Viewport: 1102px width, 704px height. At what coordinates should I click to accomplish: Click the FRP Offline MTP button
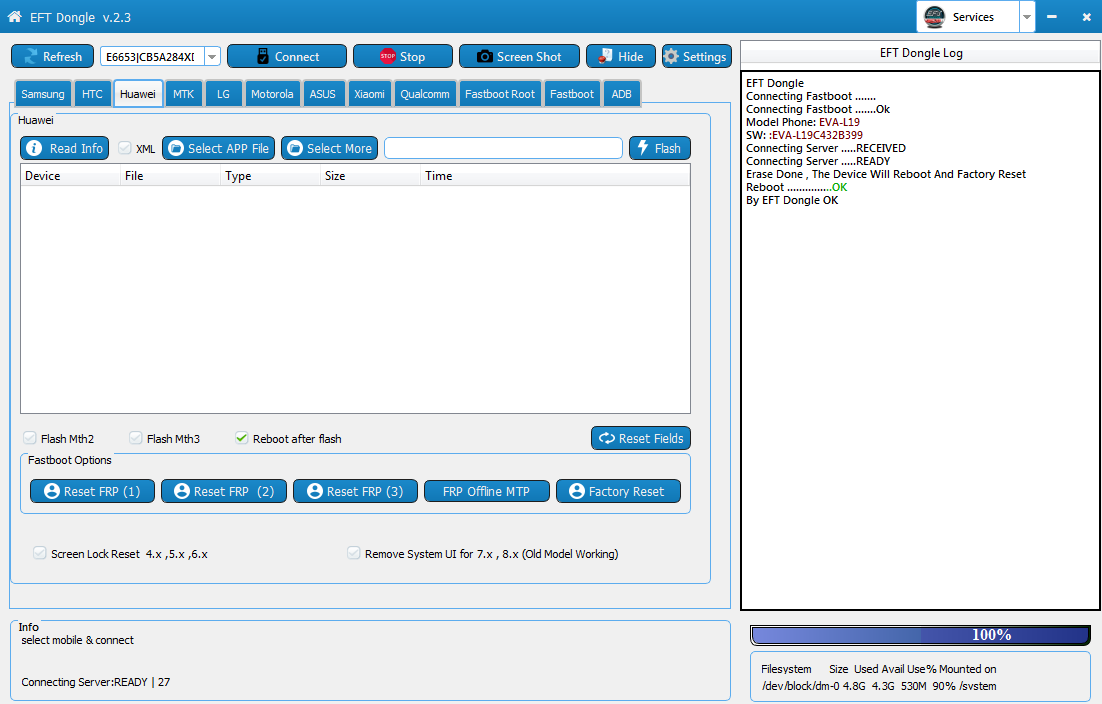click(486, 491)
